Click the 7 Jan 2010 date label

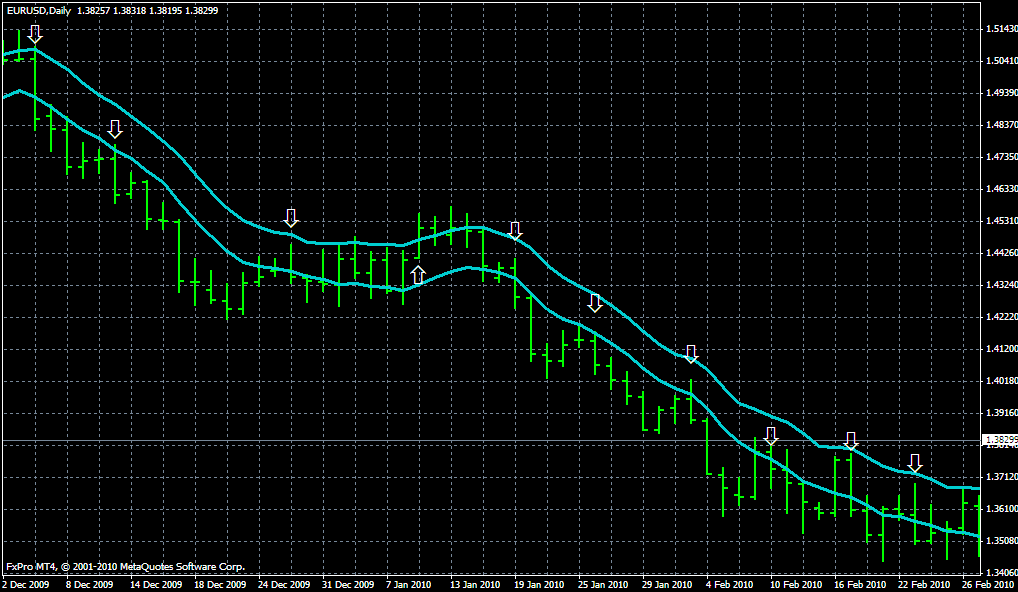click(408, 584)
